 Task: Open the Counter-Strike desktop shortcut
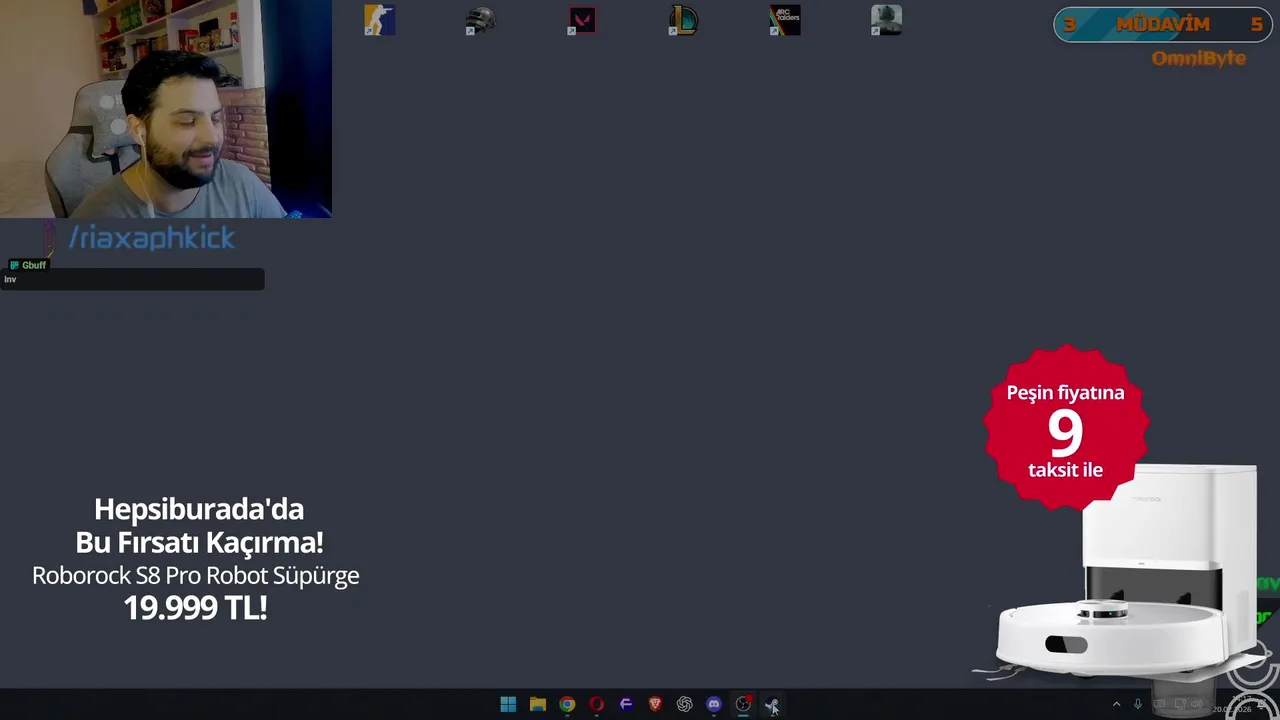point(380,20)
